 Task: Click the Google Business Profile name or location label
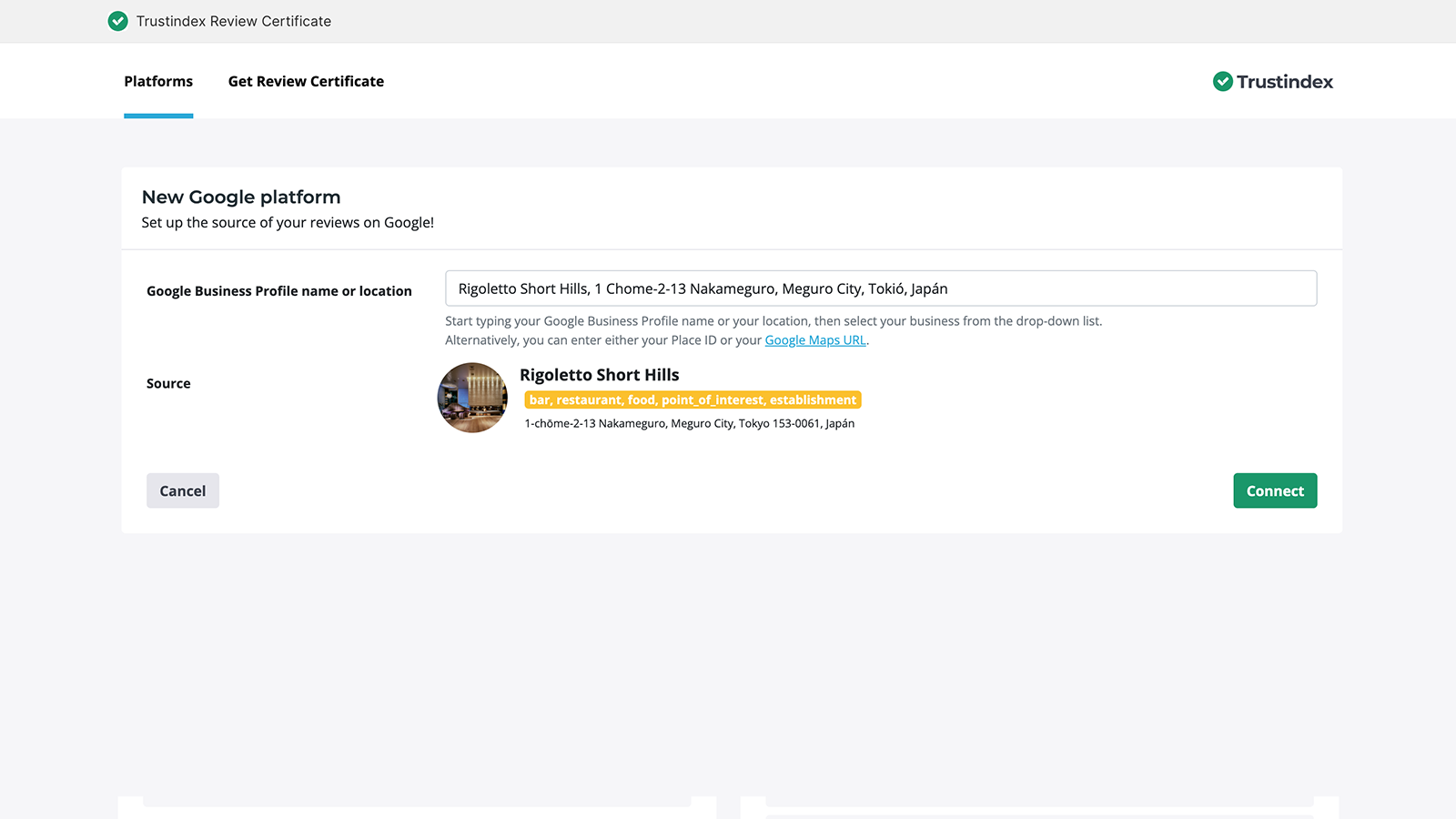pyautogui.click(x=279, y=291)
